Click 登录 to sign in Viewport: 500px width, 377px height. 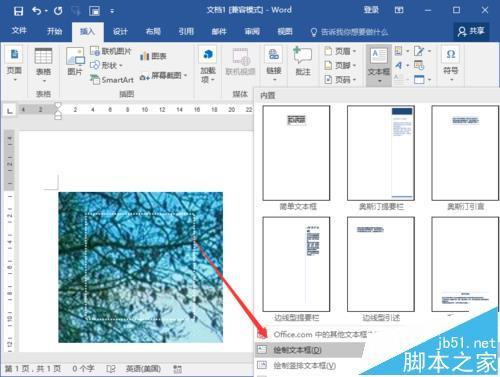371,10
